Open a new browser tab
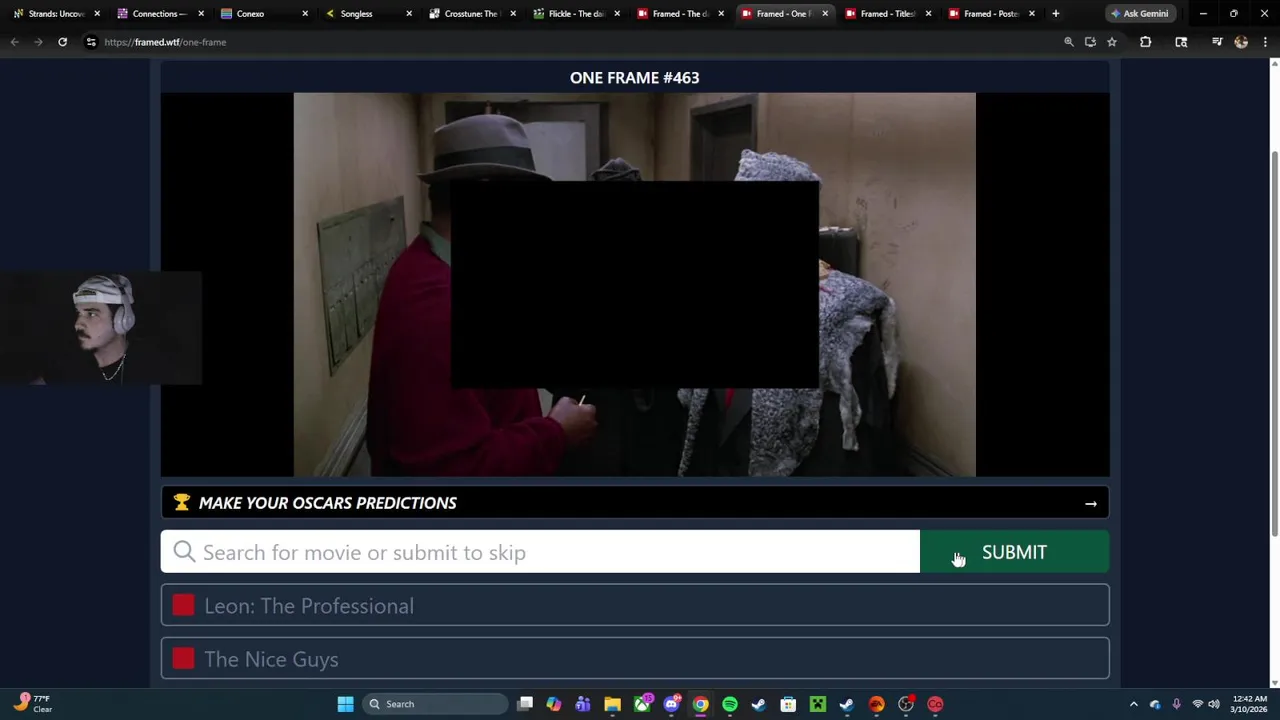 click(x=1055, y=14)
